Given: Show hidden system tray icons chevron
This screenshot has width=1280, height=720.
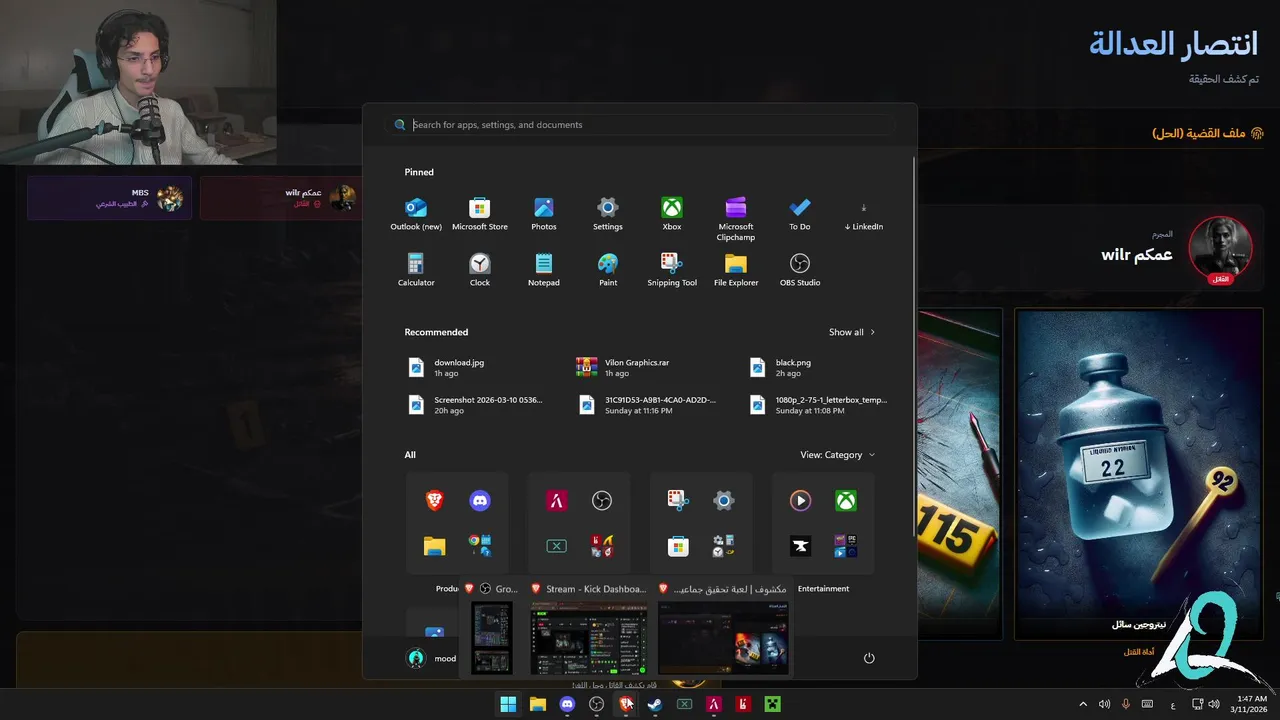Looking at the screenshot, I should [x=1083, y=704].
